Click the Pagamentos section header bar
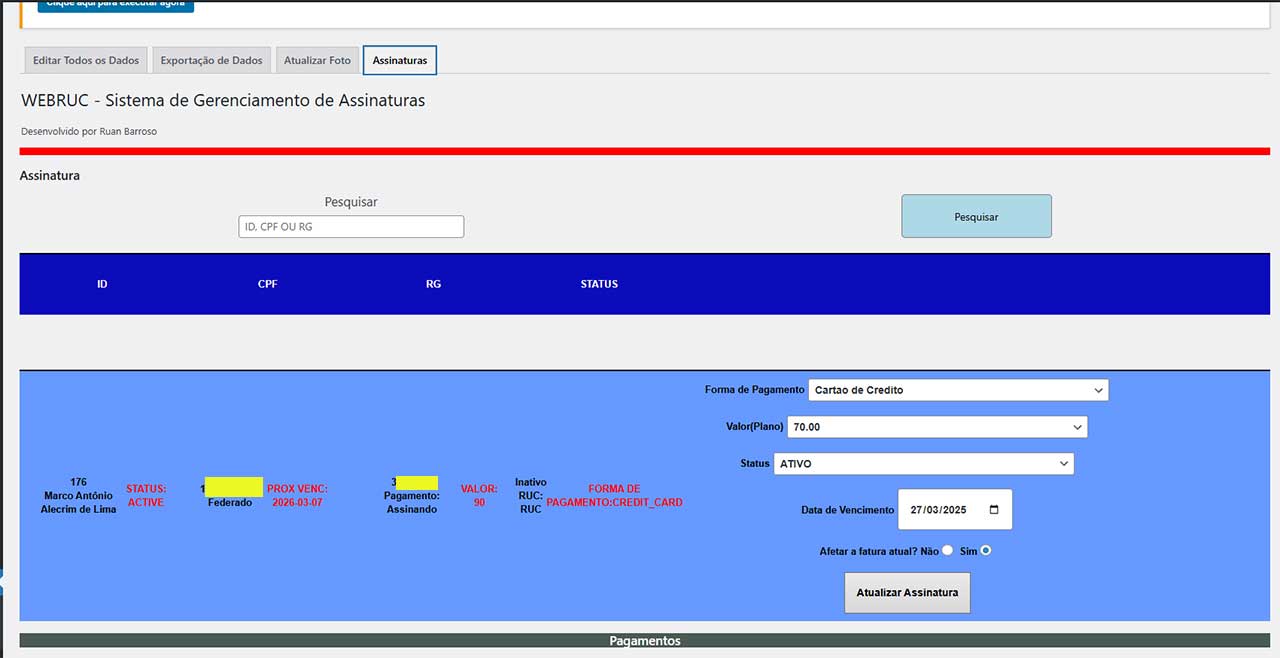The image size is (1280, 658). 645,641
